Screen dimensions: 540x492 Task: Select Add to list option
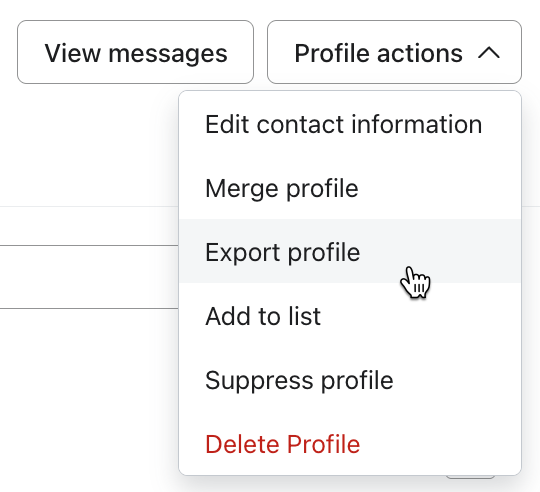pos(350,316)
